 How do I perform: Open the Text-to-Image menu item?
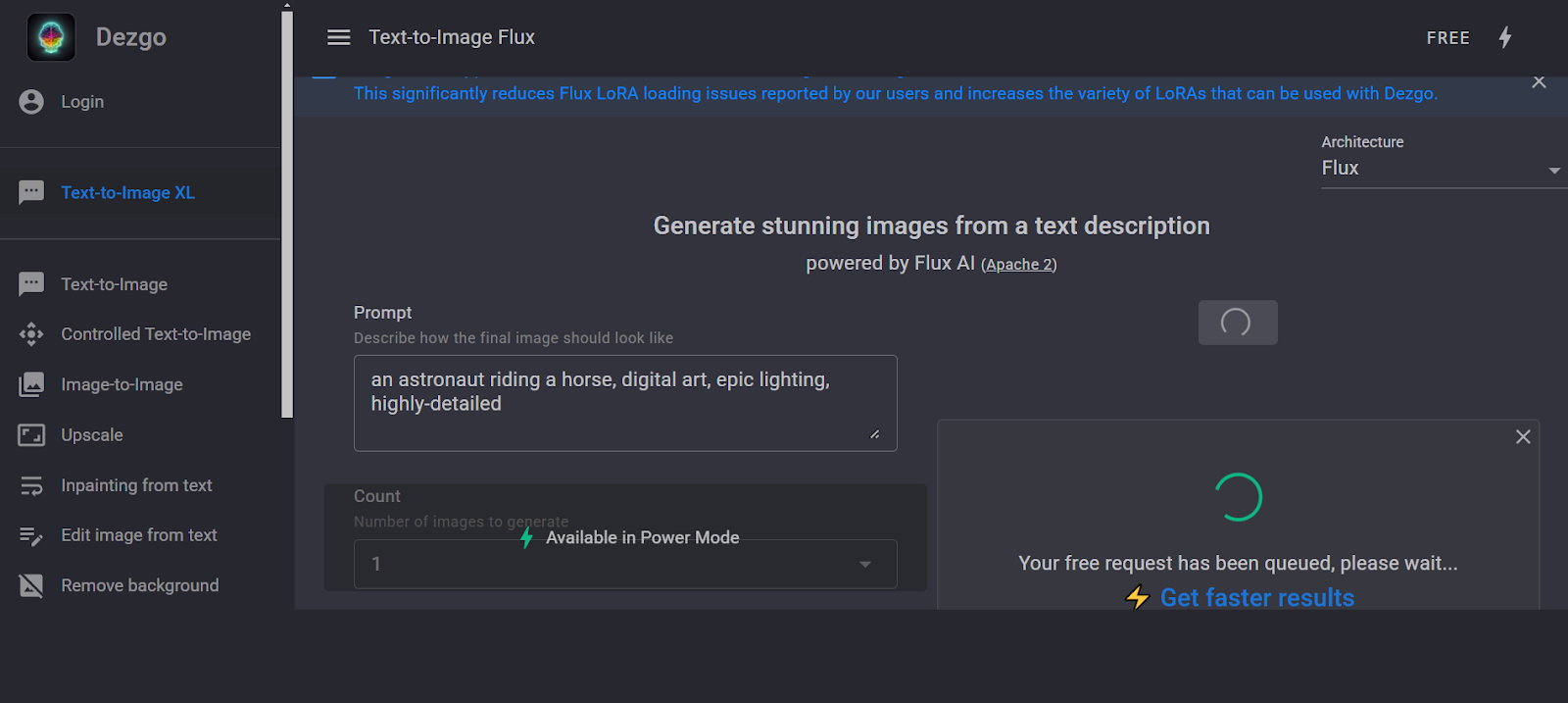115,284
